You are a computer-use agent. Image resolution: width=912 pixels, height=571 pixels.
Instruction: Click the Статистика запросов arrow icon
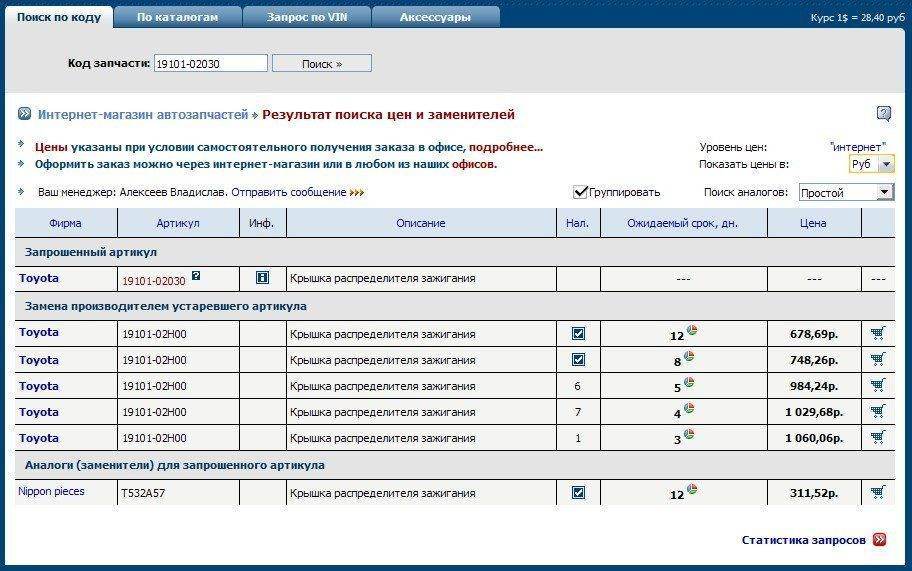click(x=879, y=540)
